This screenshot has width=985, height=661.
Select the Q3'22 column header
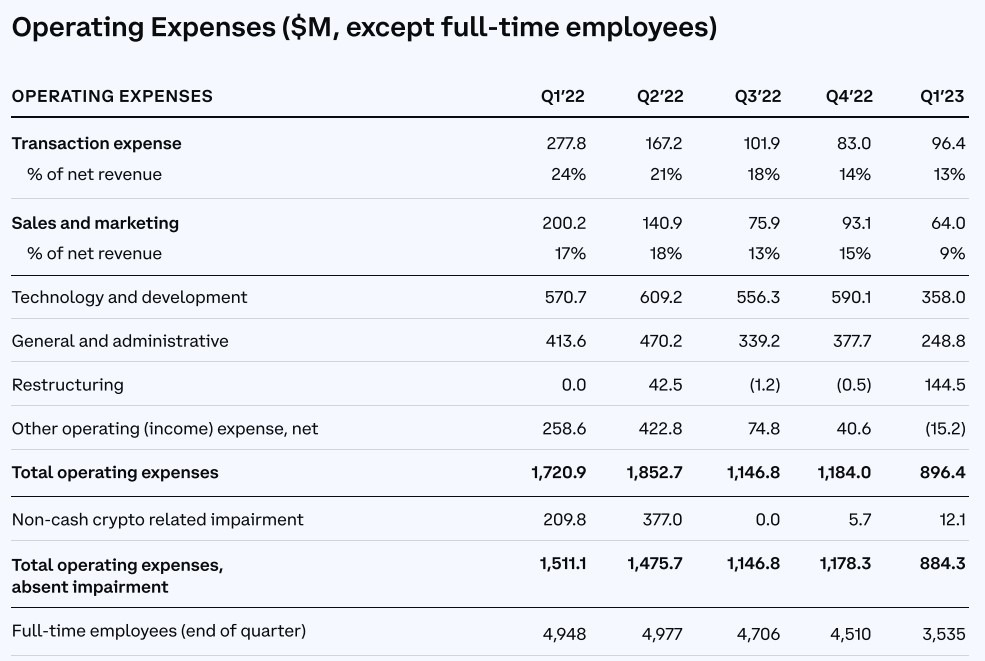758,96
